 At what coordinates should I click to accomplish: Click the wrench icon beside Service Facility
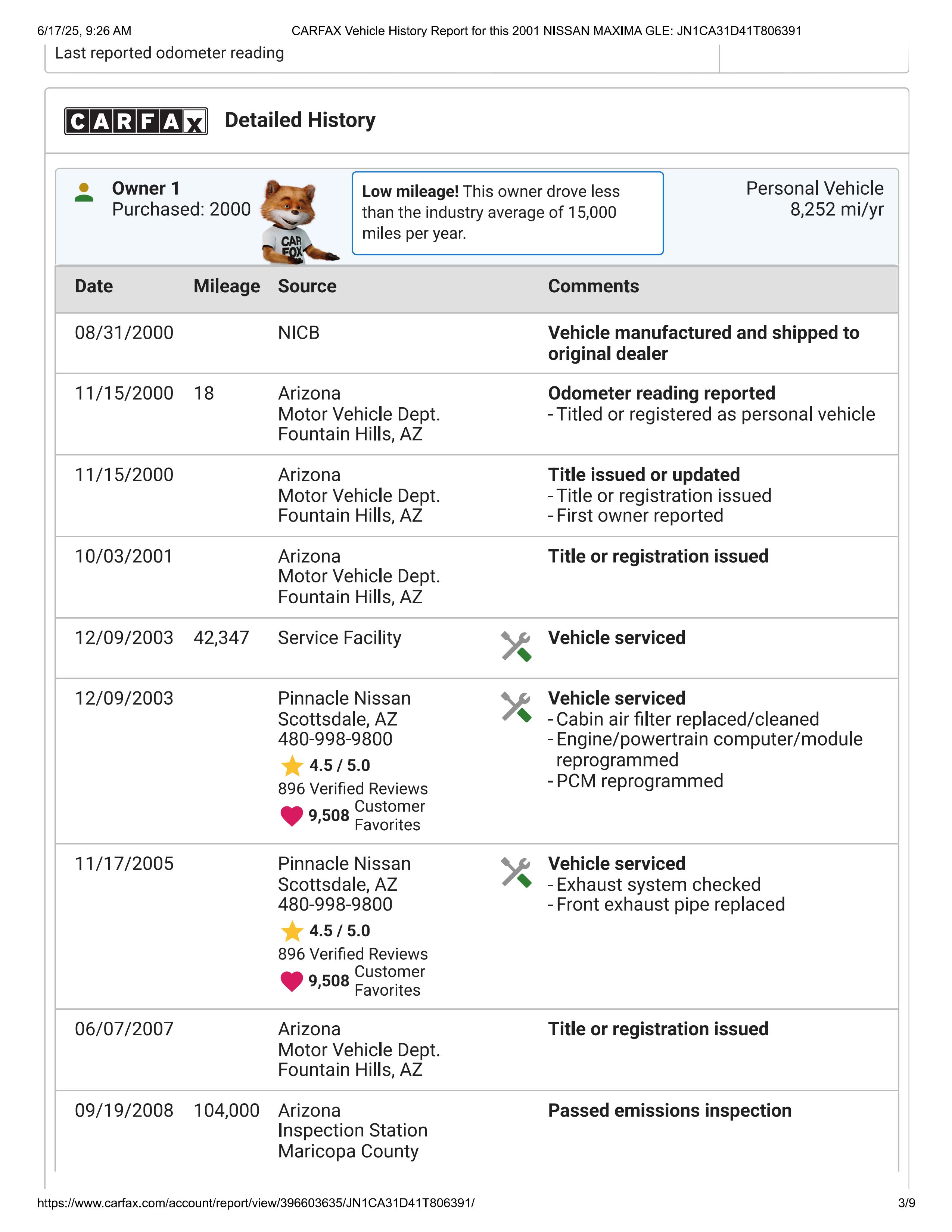point(516,646)
